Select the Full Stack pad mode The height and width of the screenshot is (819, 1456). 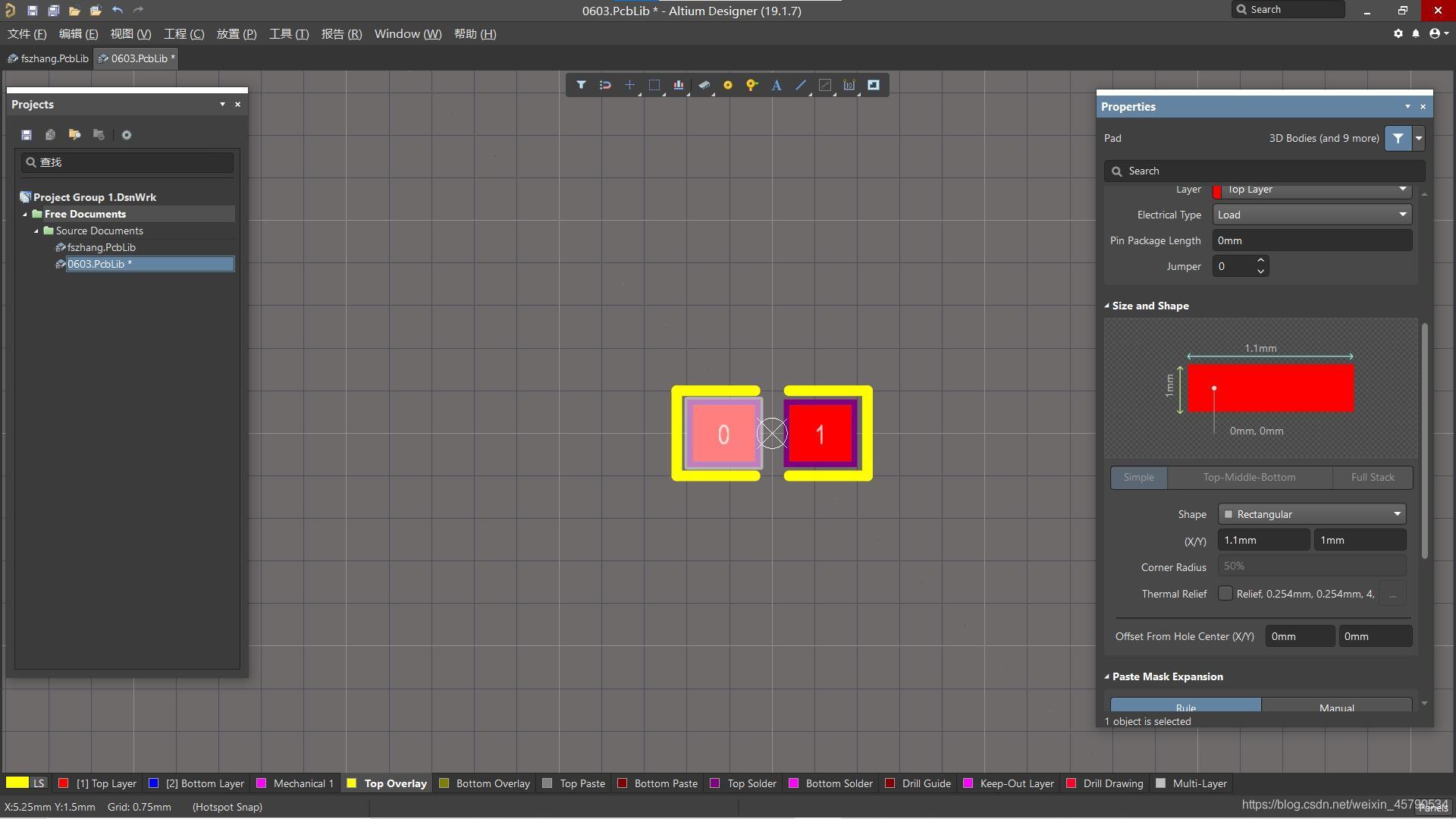click(1373, 477)
